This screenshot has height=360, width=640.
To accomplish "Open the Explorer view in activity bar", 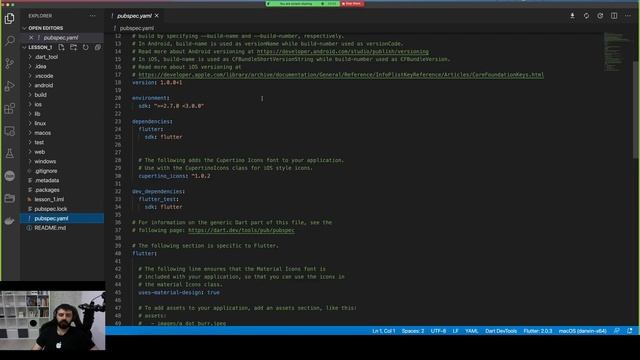I will point(9,18).
